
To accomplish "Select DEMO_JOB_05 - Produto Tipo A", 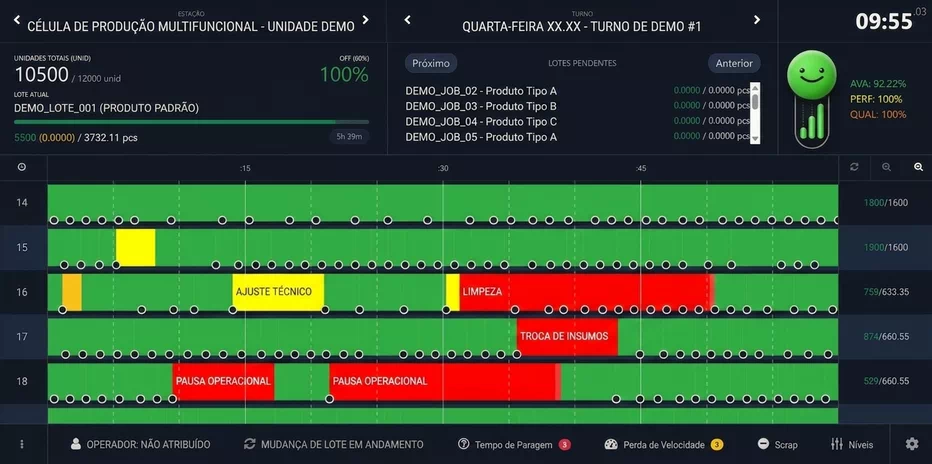I will pos(481,137).
